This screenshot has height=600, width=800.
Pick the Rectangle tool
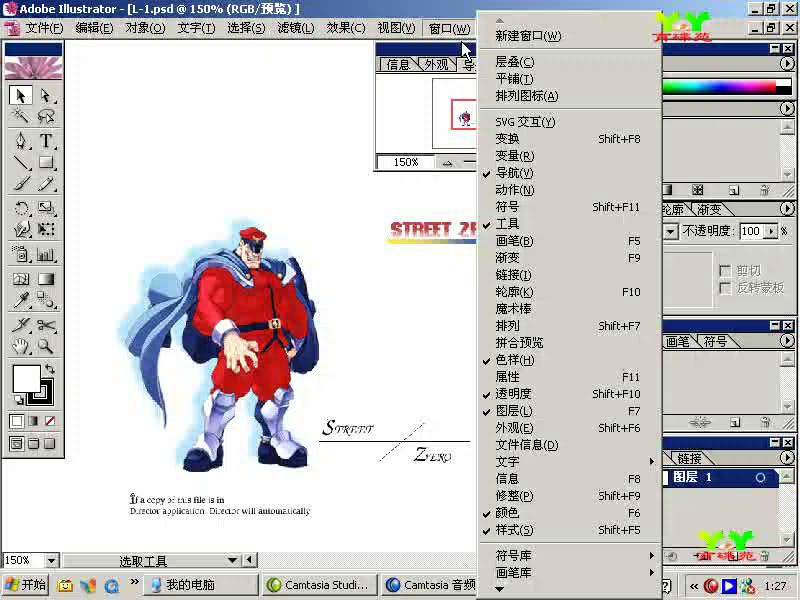click(x=46, y=162)
